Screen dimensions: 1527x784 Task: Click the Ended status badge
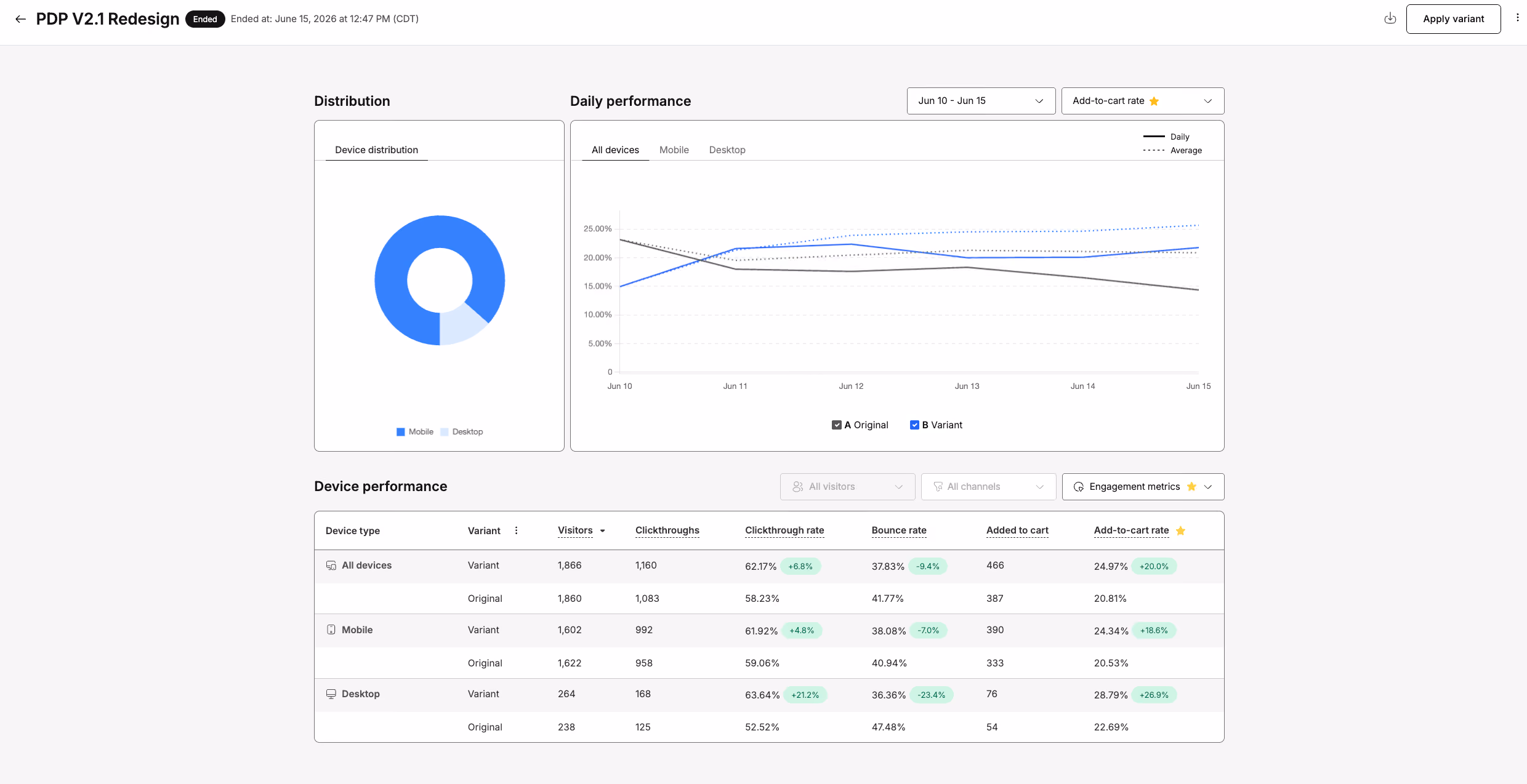click(x=205, y=19)
